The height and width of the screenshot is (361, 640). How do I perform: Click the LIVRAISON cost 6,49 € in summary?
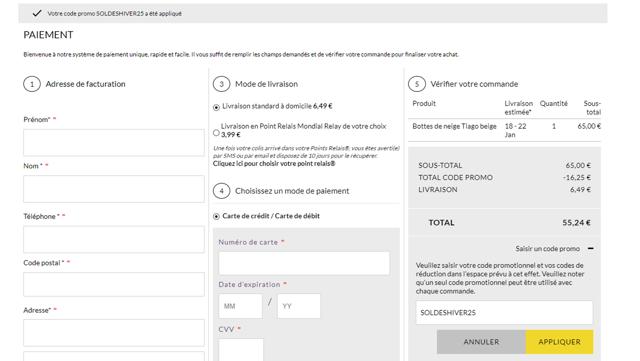580,189
